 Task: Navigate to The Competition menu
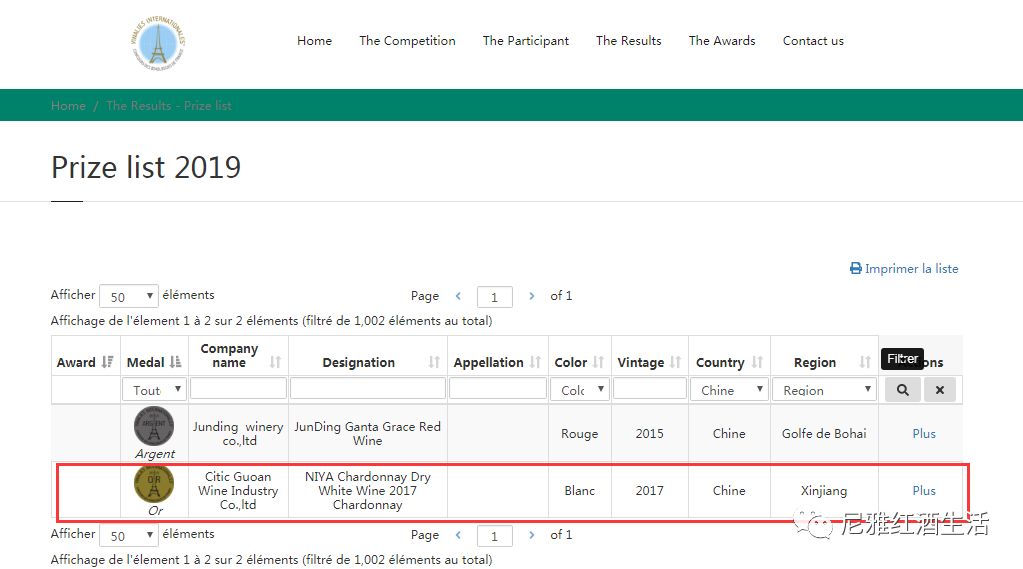(407, 41)
